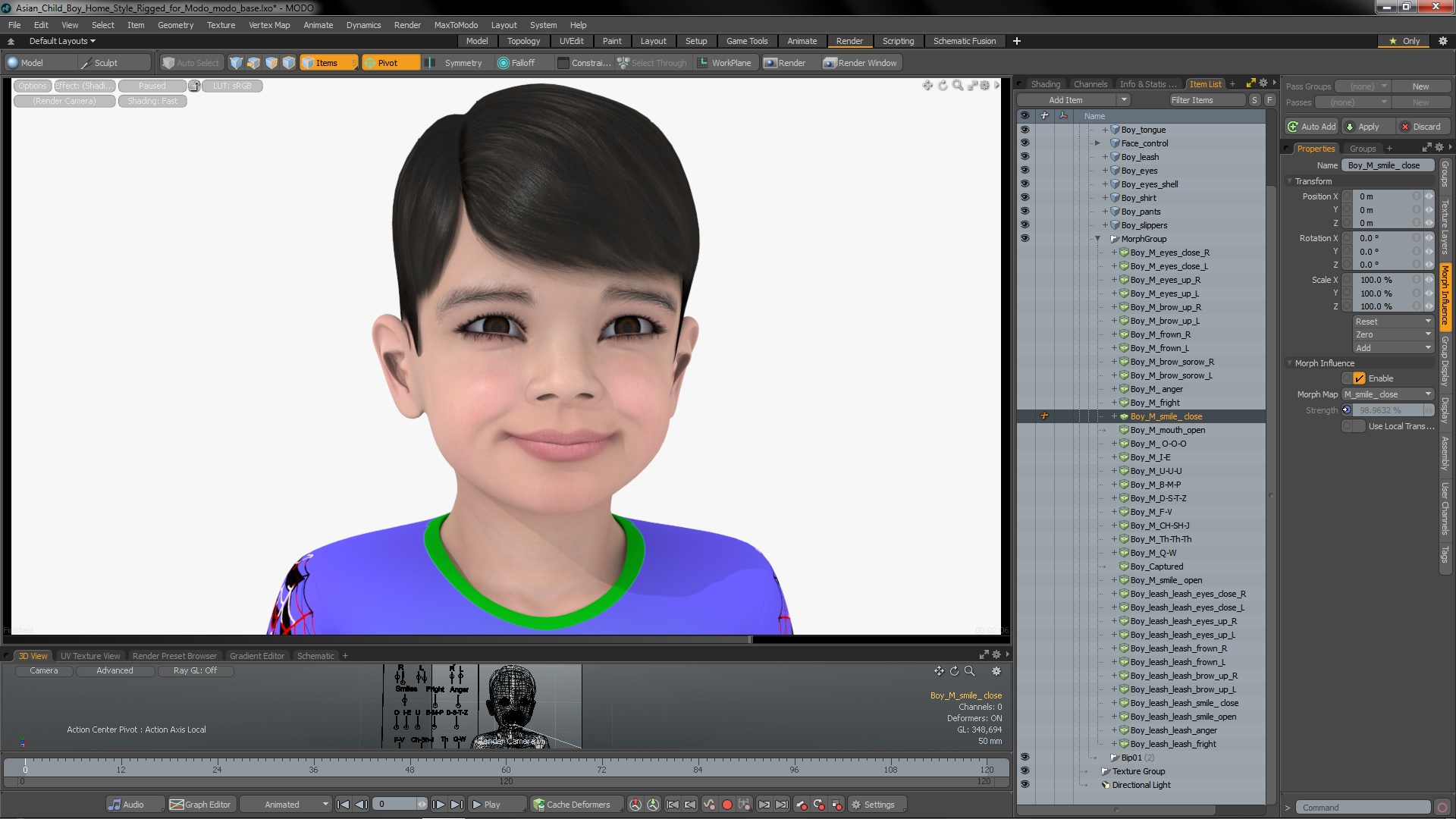Toggle Morph Influence Enable checkbox

tap(1359, 378)
